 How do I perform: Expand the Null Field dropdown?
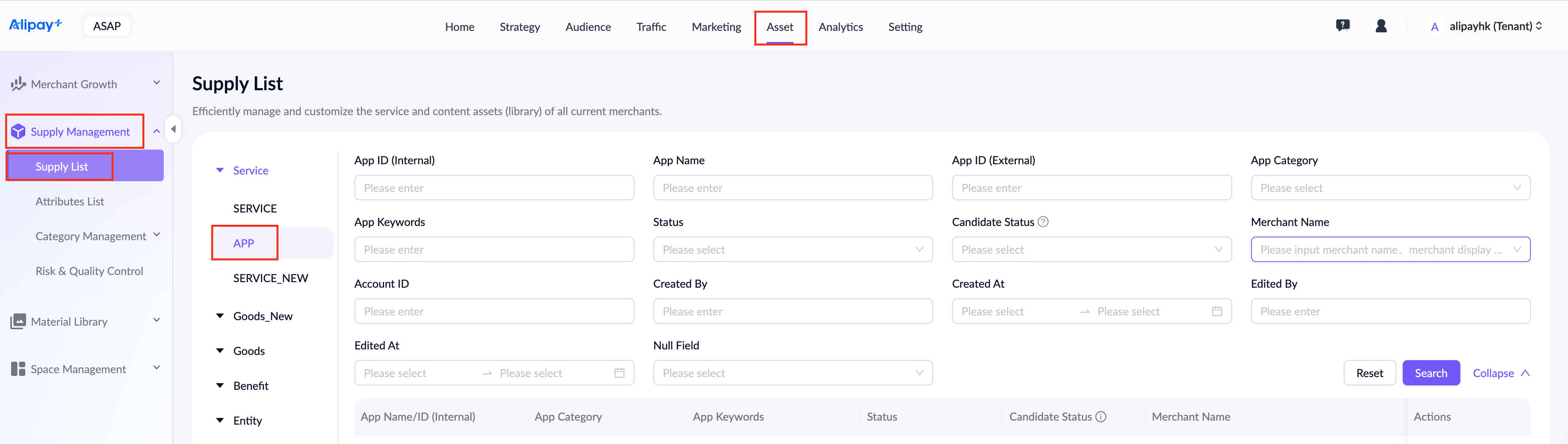[792, 373]
